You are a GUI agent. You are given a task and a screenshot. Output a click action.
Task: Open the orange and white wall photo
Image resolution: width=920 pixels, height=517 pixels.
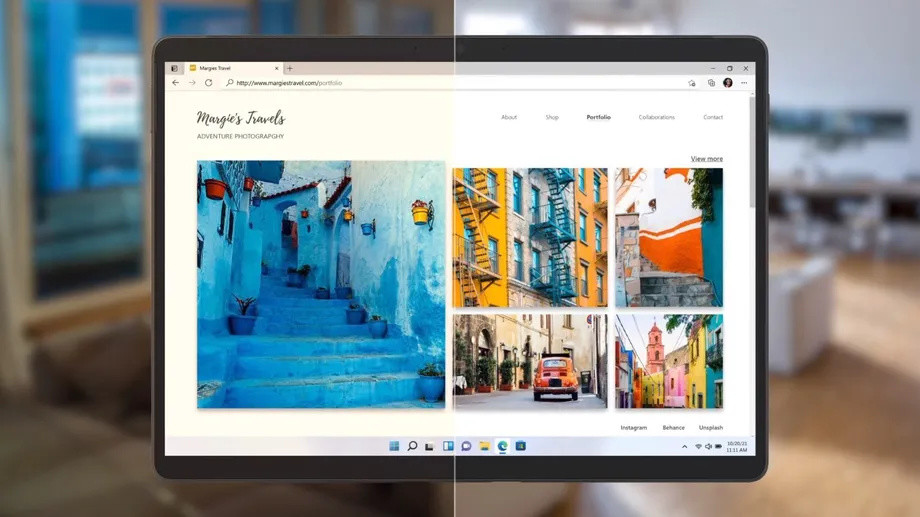point(669,237)
